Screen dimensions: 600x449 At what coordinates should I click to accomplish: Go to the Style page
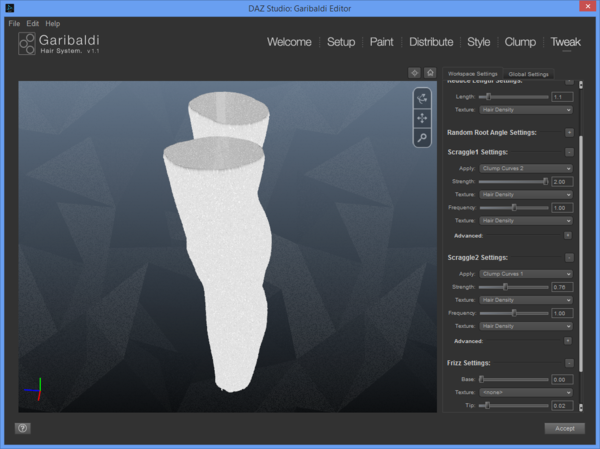coord(479,42)
